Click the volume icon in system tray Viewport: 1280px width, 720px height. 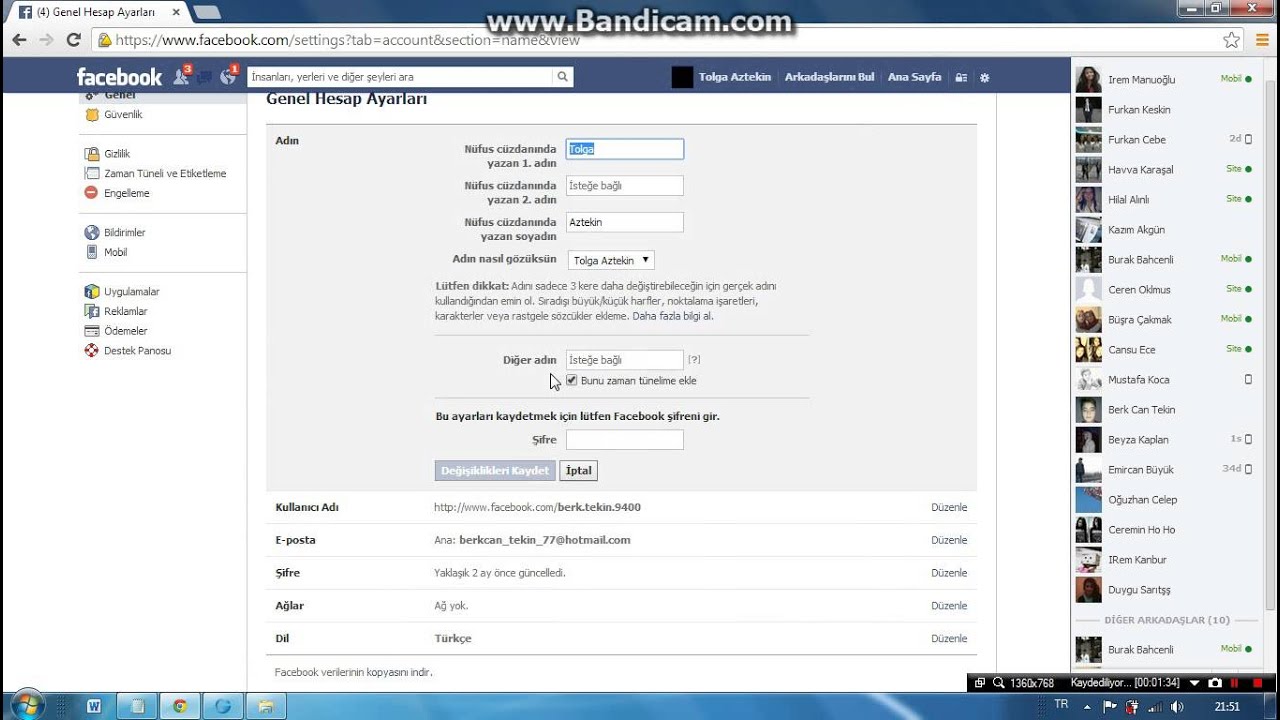click(1178, 707)
